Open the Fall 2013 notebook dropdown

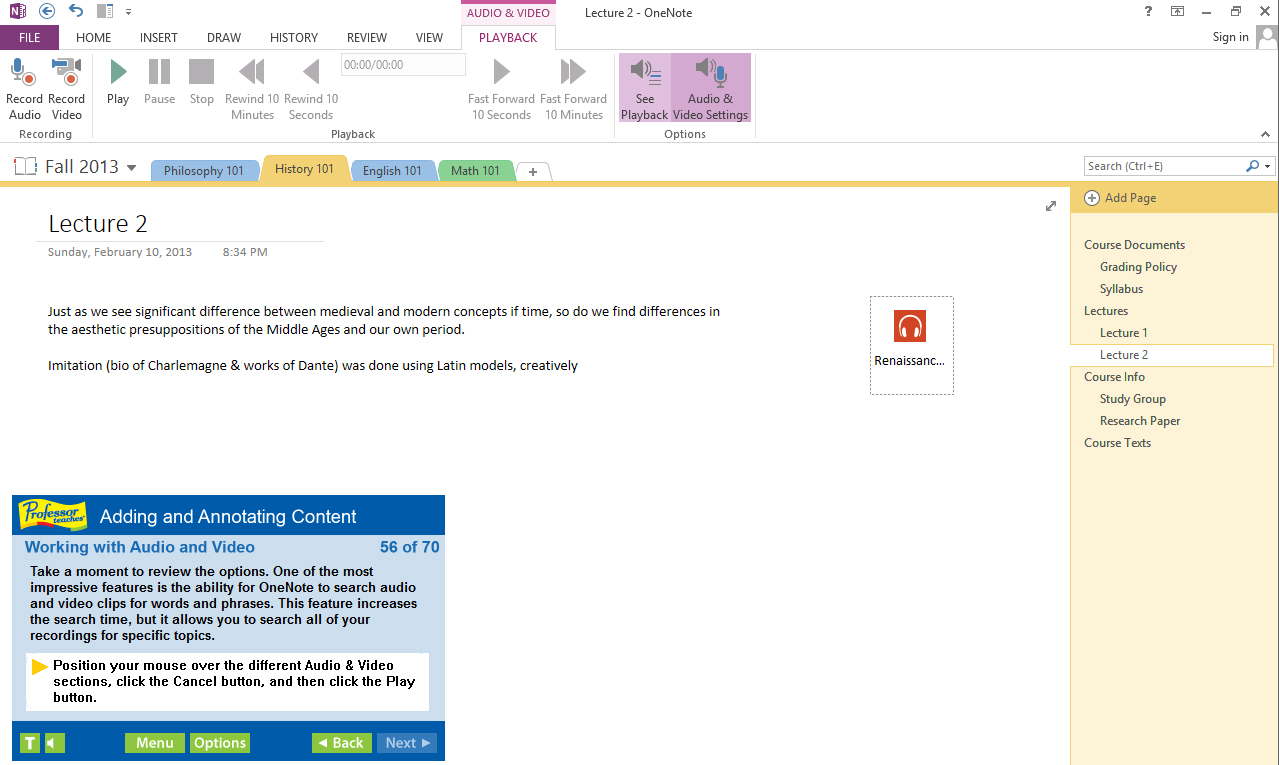[131, 167]
